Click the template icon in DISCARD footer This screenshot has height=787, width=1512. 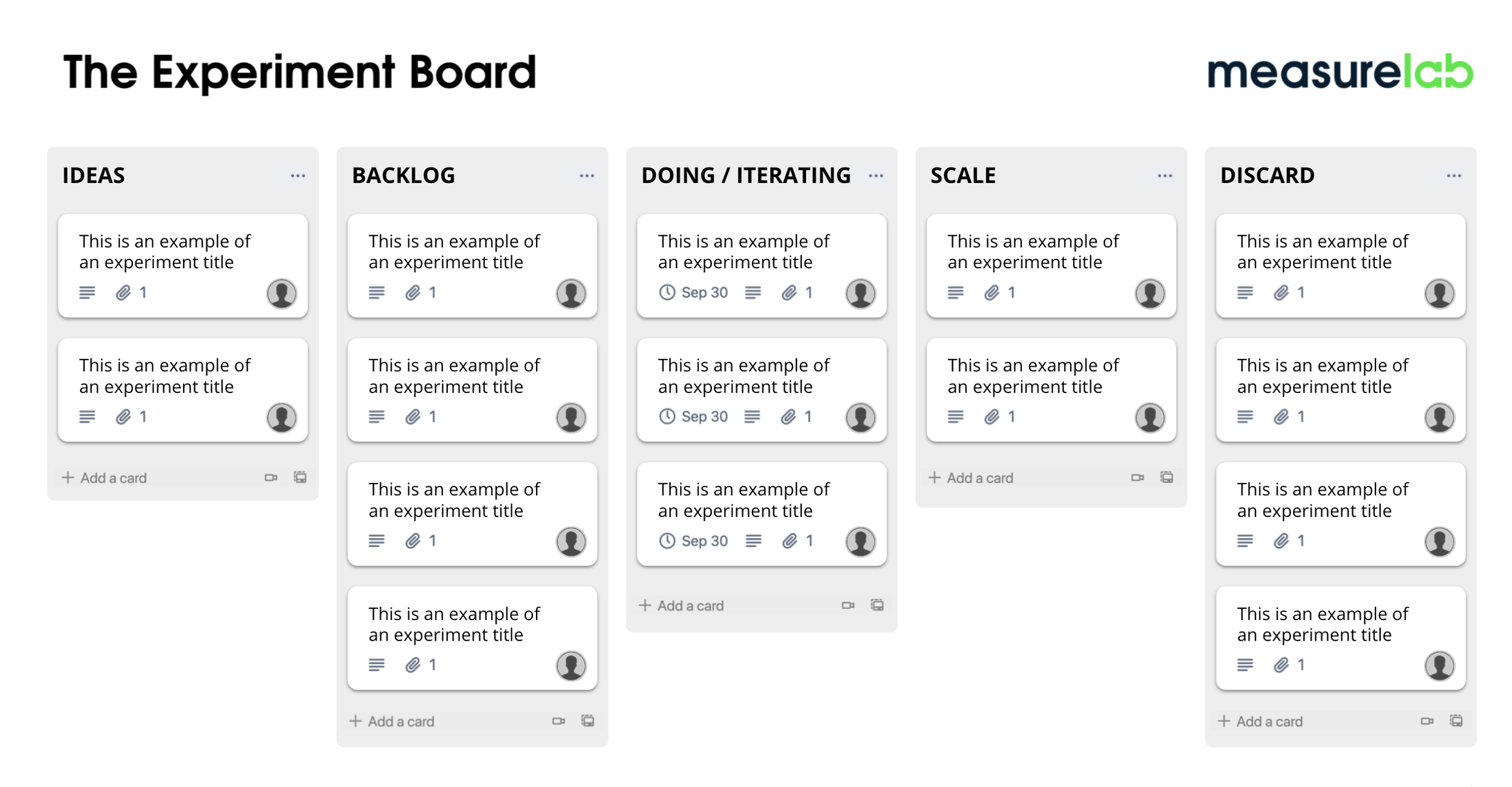1456,721
